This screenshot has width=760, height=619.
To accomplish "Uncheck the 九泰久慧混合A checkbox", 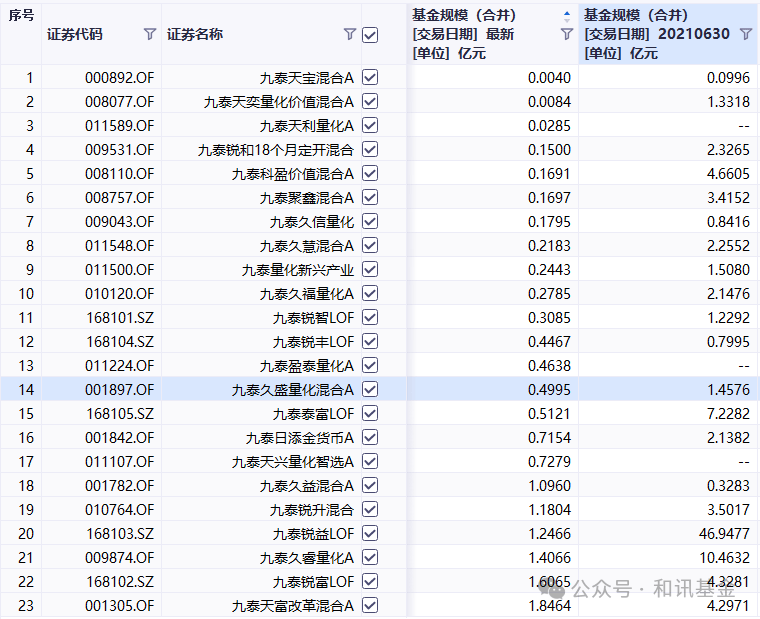I will (370, 245).
